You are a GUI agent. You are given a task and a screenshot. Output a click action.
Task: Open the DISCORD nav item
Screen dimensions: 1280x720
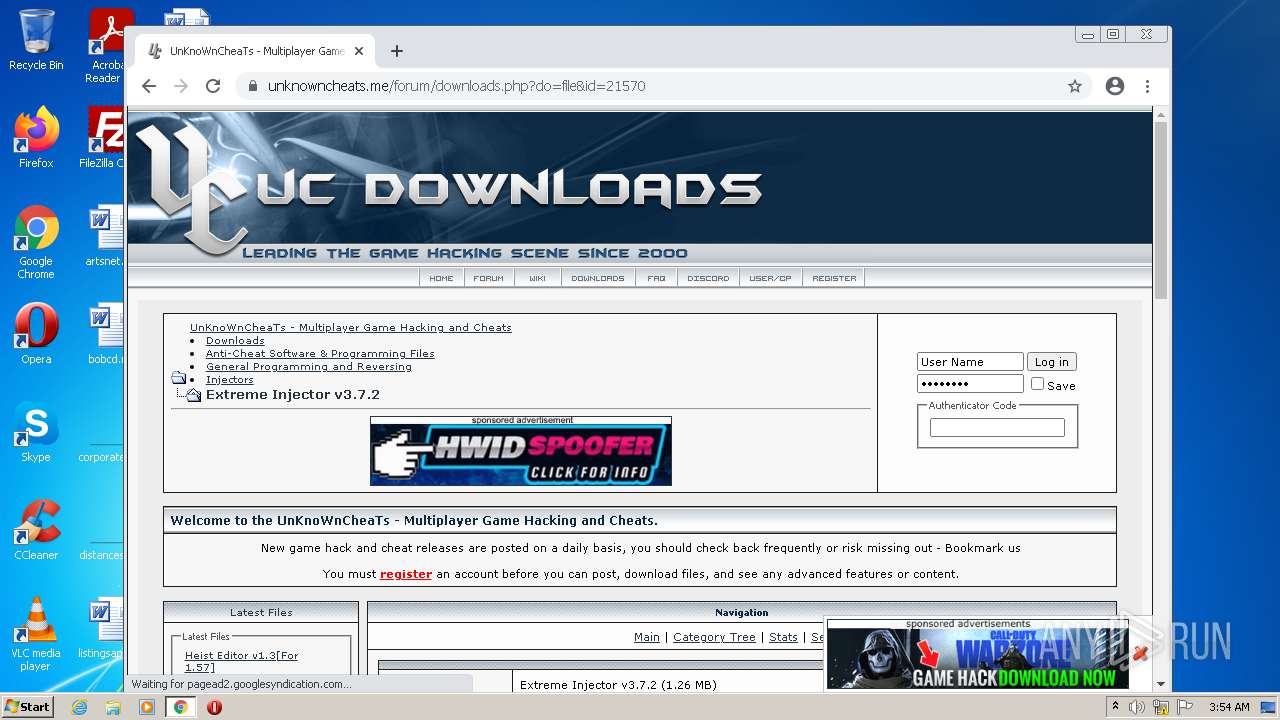pos(708,278)
